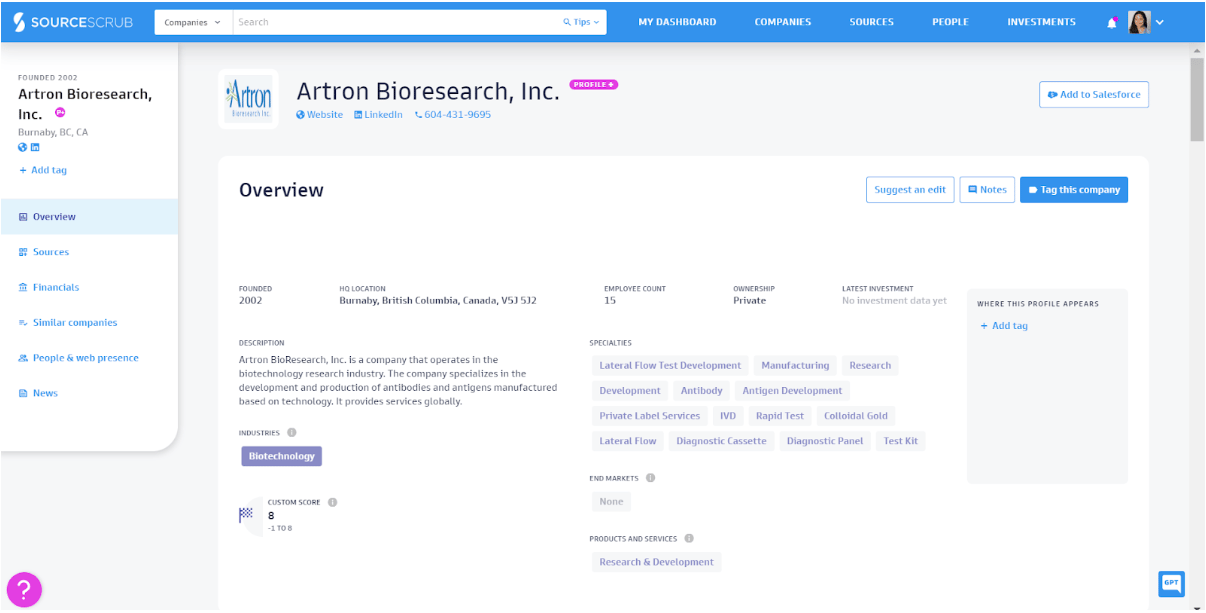The width and height of the screenshot is (1206, 613).
Task: Click the SourceScrub logo
Action: (73, 22)
